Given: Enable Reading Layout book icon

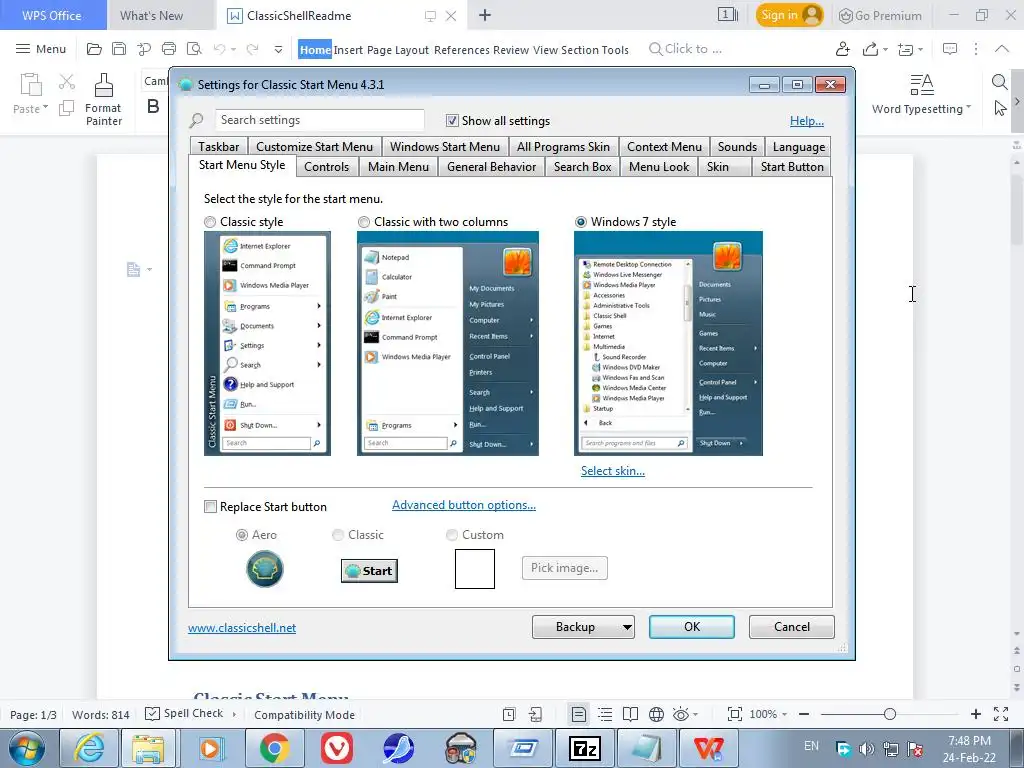Looking at the screenshot, I should [x=630, y=714].
